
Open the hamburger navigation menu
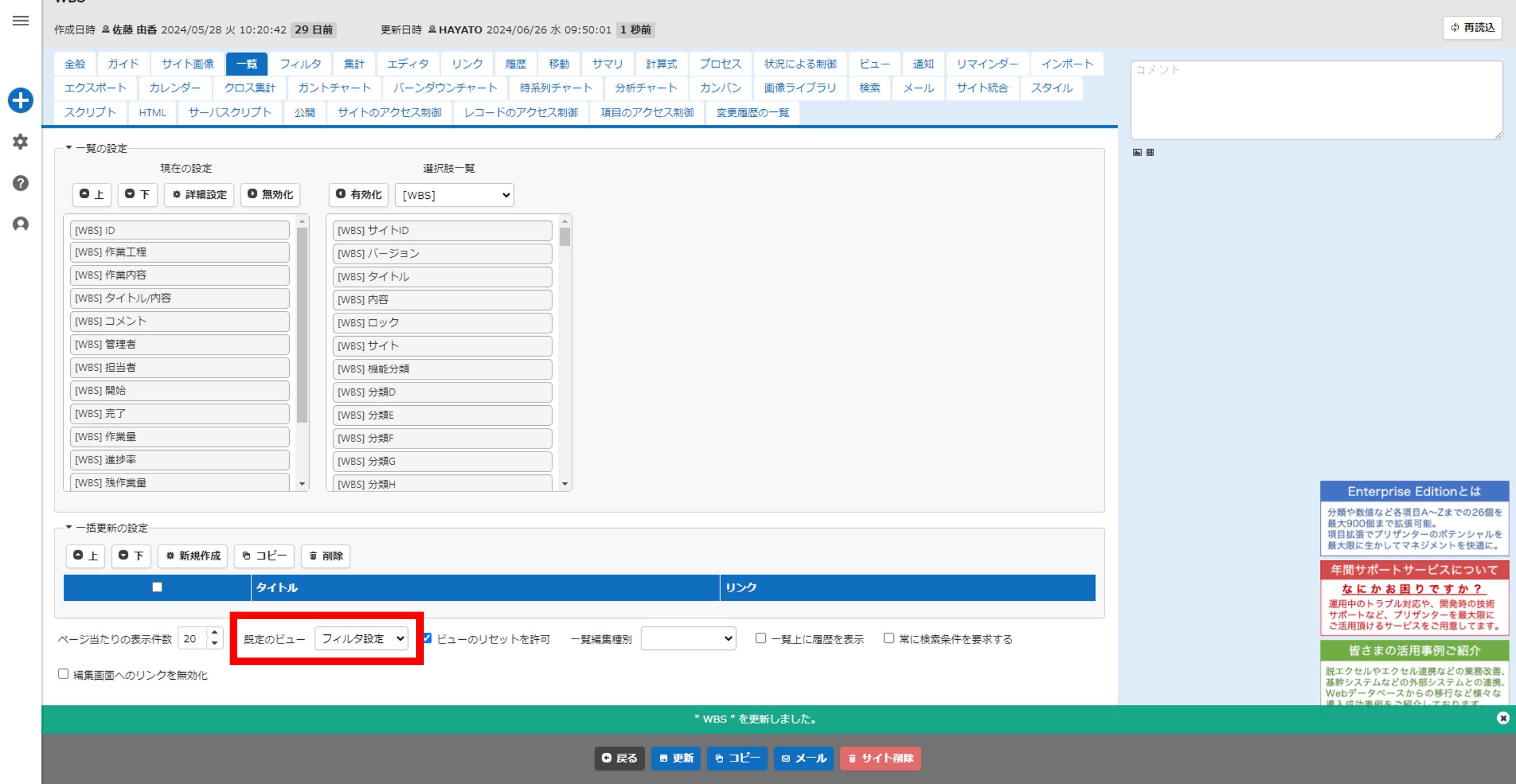[x=21, y=21]
